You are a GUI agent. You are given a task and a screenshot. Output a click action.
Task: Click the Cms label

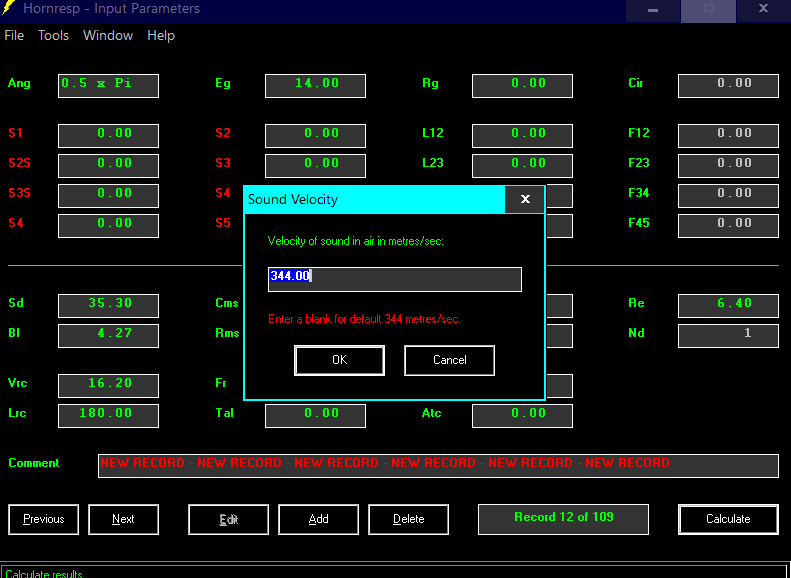[x=227, y=303]
